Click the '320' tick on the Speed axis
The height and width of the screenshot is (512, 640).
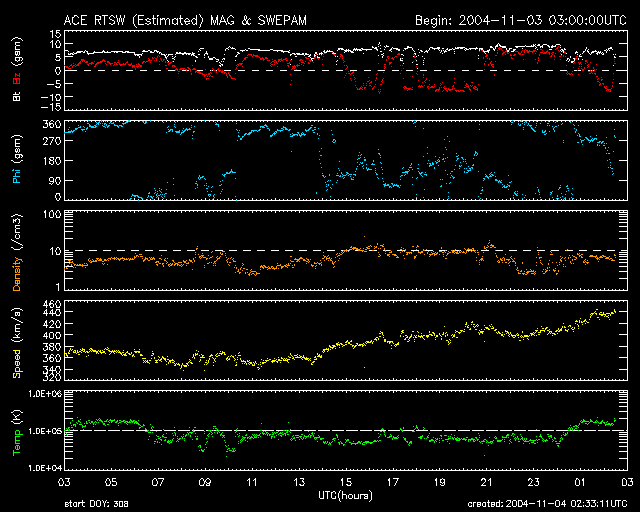pyautogui.click(x=52, y=378)
